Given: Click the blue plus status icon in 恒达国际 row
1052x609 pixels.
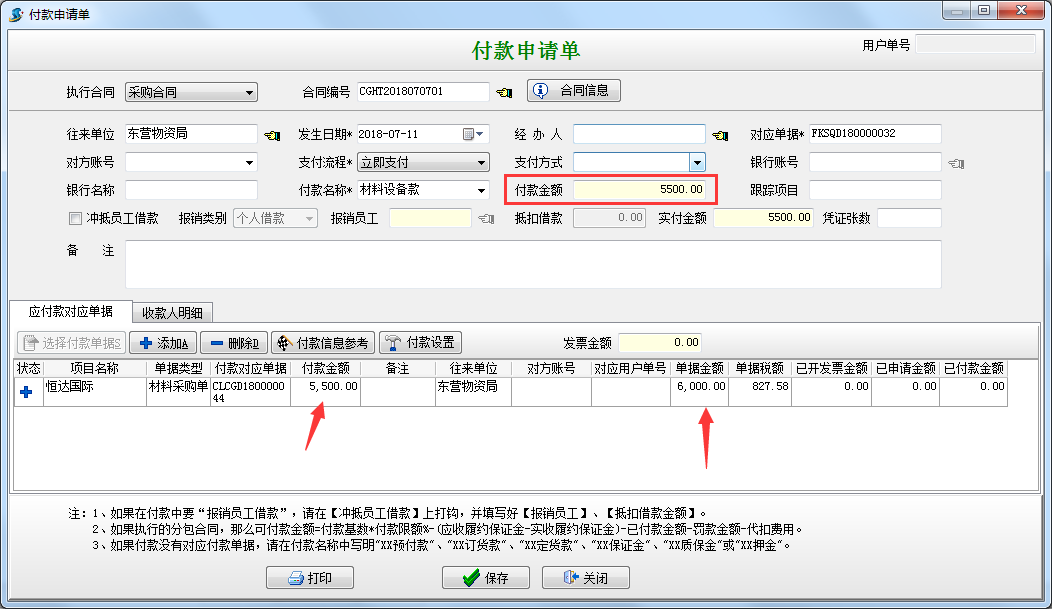Looking at the screenshot, I should (x=27, y=392).
